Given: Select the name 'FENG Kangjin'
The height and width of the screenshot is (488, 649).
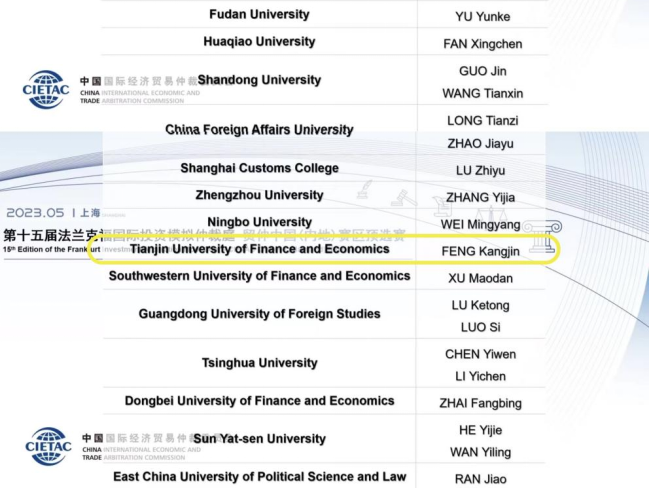Looking at the screenshot, I should (481, 251).
